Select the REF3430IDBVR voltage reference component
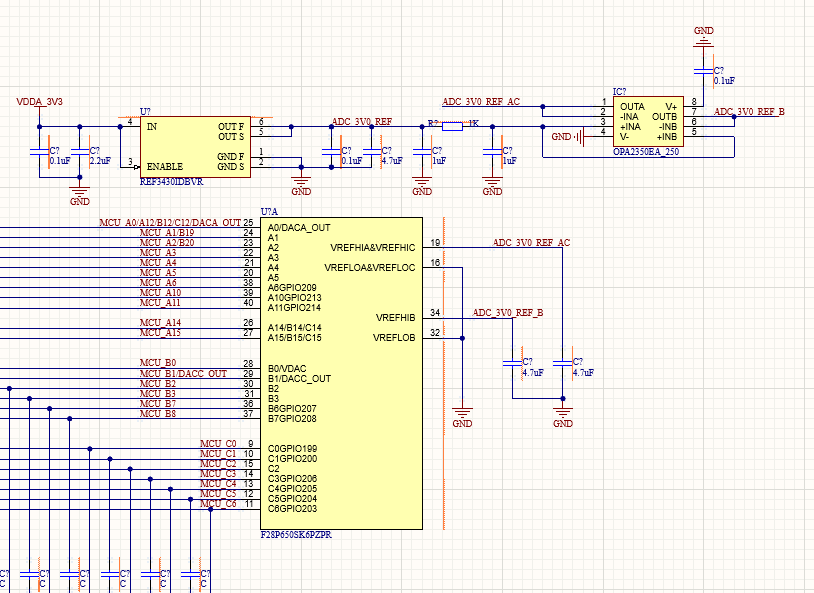The width and height of the screenshot is (814, 593). 195,147
